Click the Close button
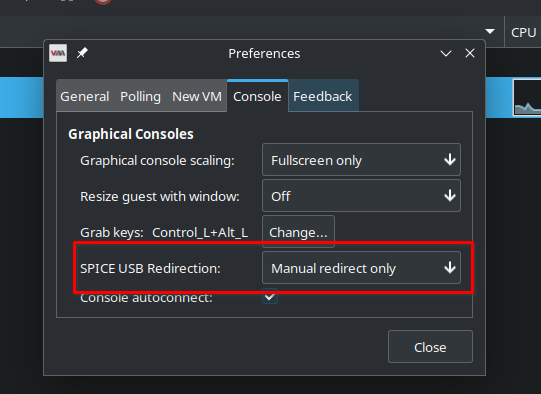This screenshot has height=394, width=541. click(430, 347)
